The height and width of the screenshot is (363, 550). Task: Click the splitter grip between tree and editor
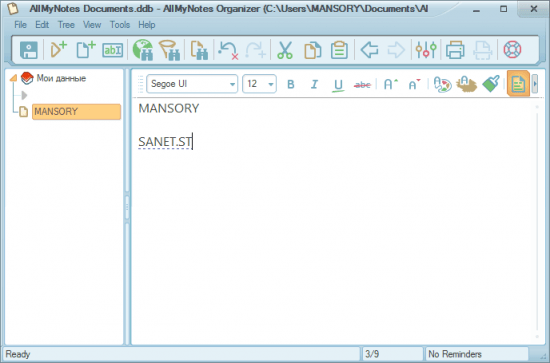pos(127,207)
